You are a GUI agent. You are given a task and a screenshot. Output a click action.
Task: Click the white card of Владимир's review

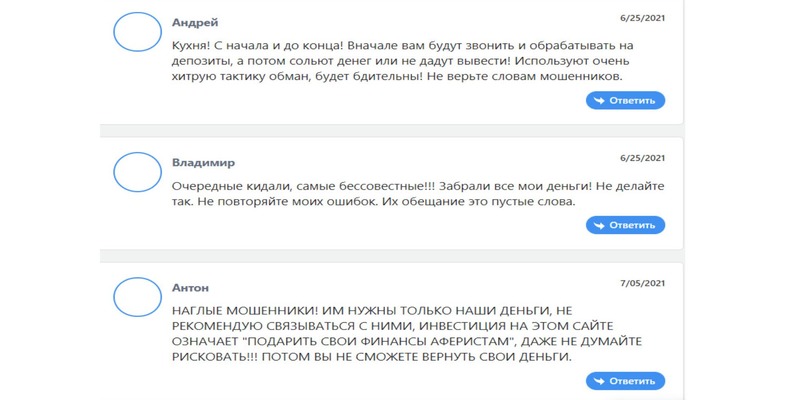(x=391, y=193)
